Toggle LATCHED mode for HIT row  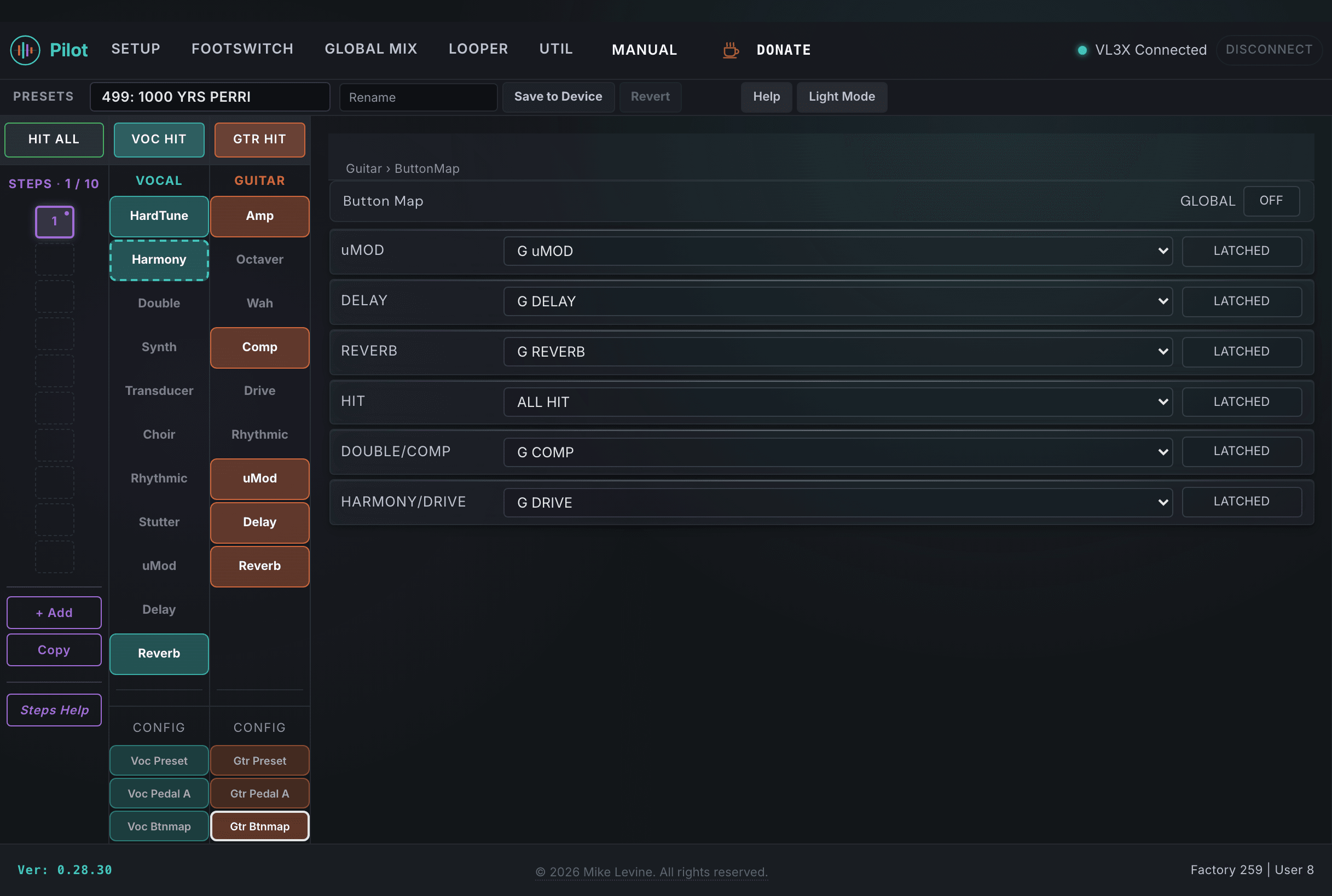(x=1242, y=402)
